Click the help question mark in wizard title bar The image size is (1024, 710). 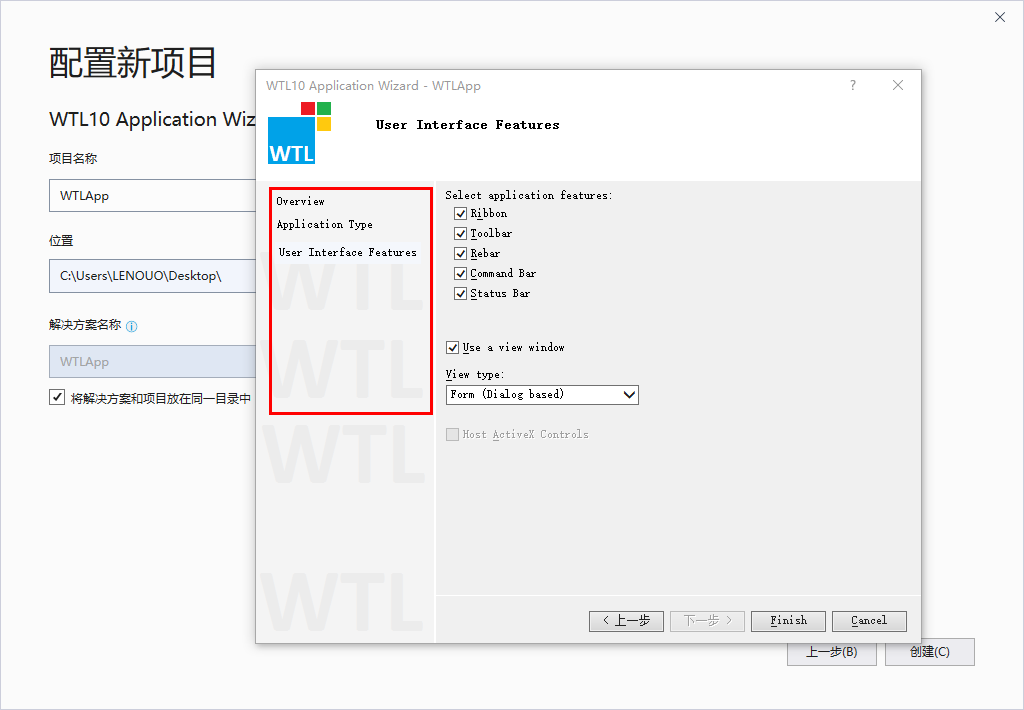pyautogui.click(x=853, y=85)
